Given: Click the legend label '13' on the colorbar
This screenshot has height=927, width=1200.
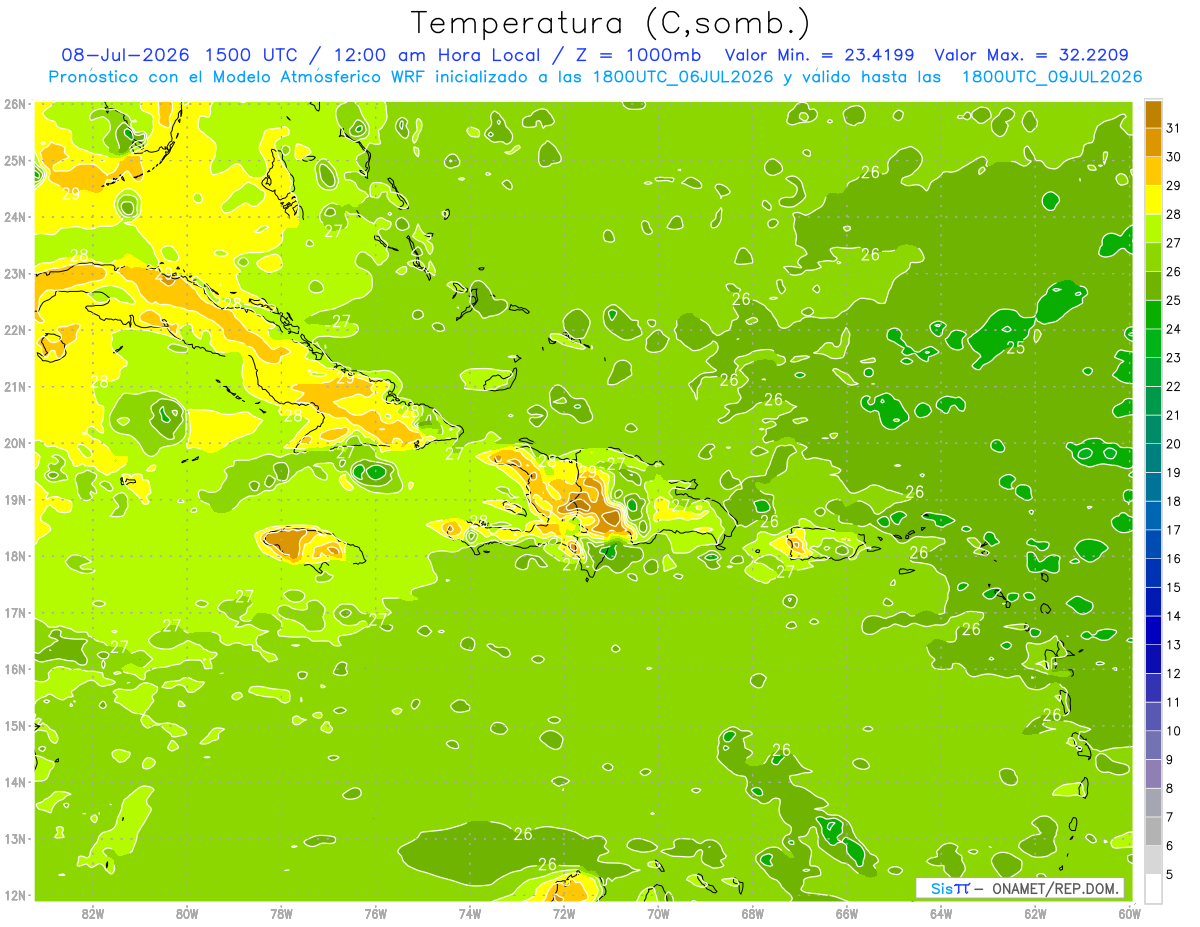Looking at the screenshot, I should (x=1173, y=645).
